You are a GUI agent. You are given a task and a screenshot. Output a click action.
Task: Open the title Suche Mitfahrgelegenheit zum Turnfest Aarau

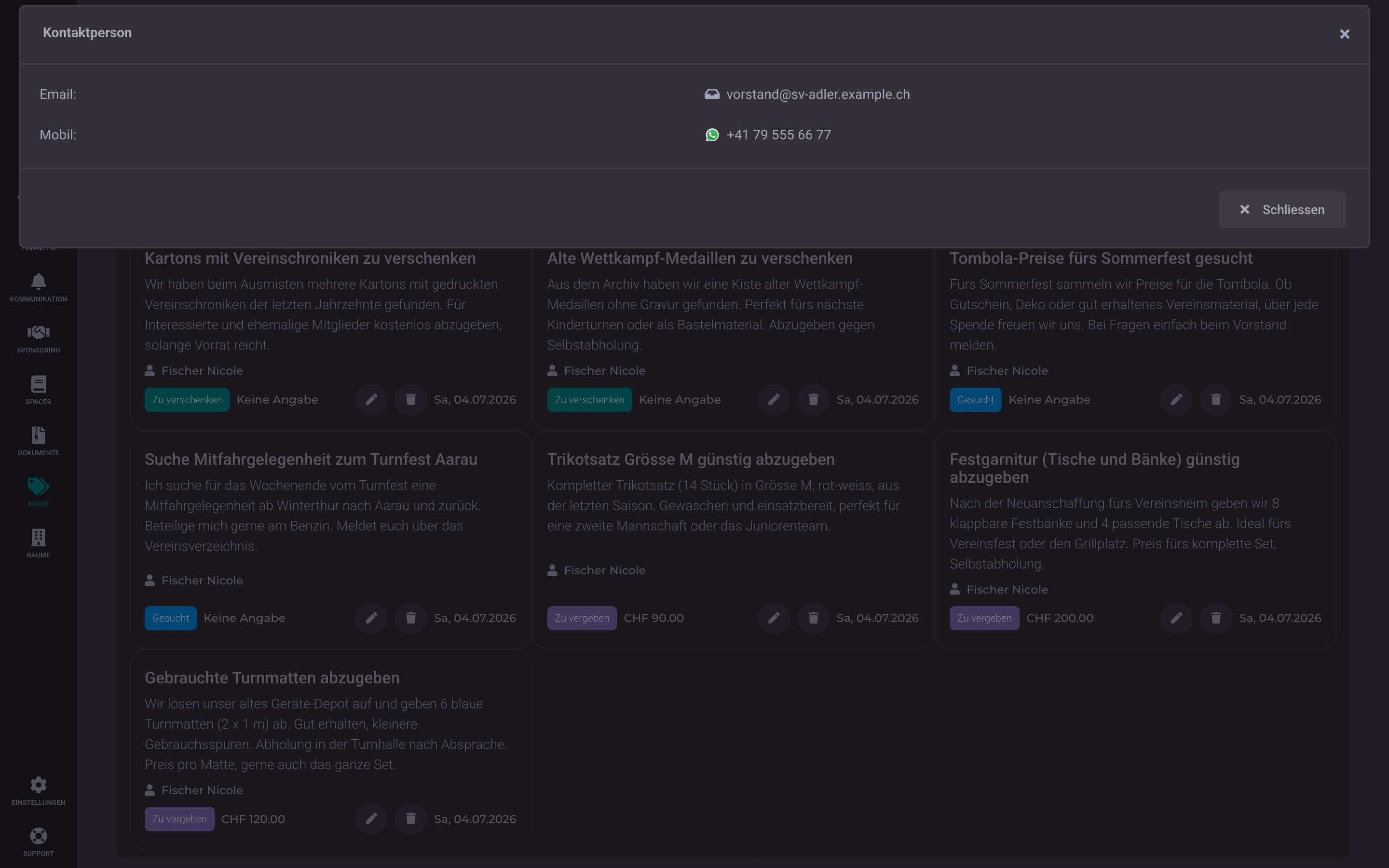point(311,459)
